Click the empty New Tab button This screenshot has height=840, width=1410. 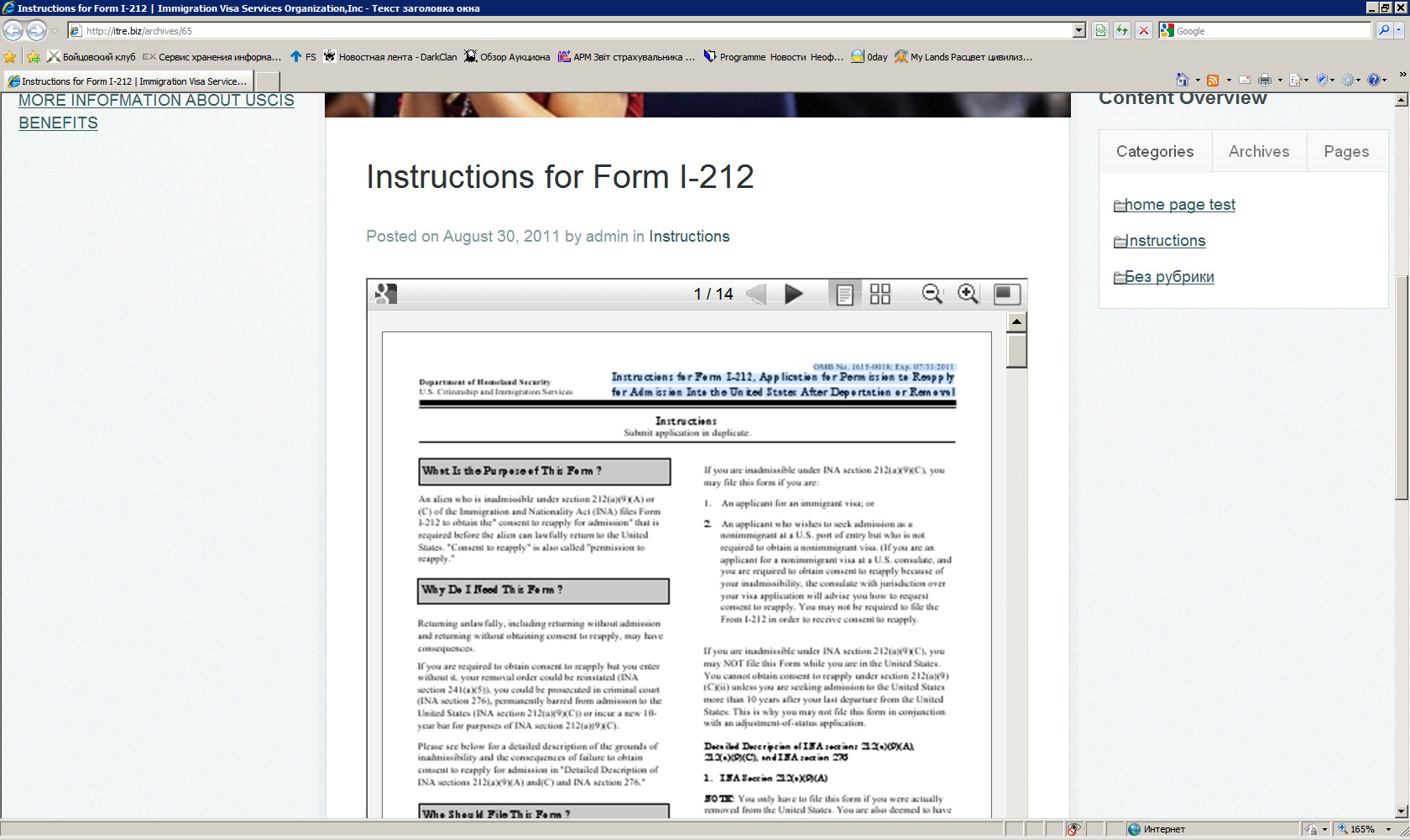[266, 81]
